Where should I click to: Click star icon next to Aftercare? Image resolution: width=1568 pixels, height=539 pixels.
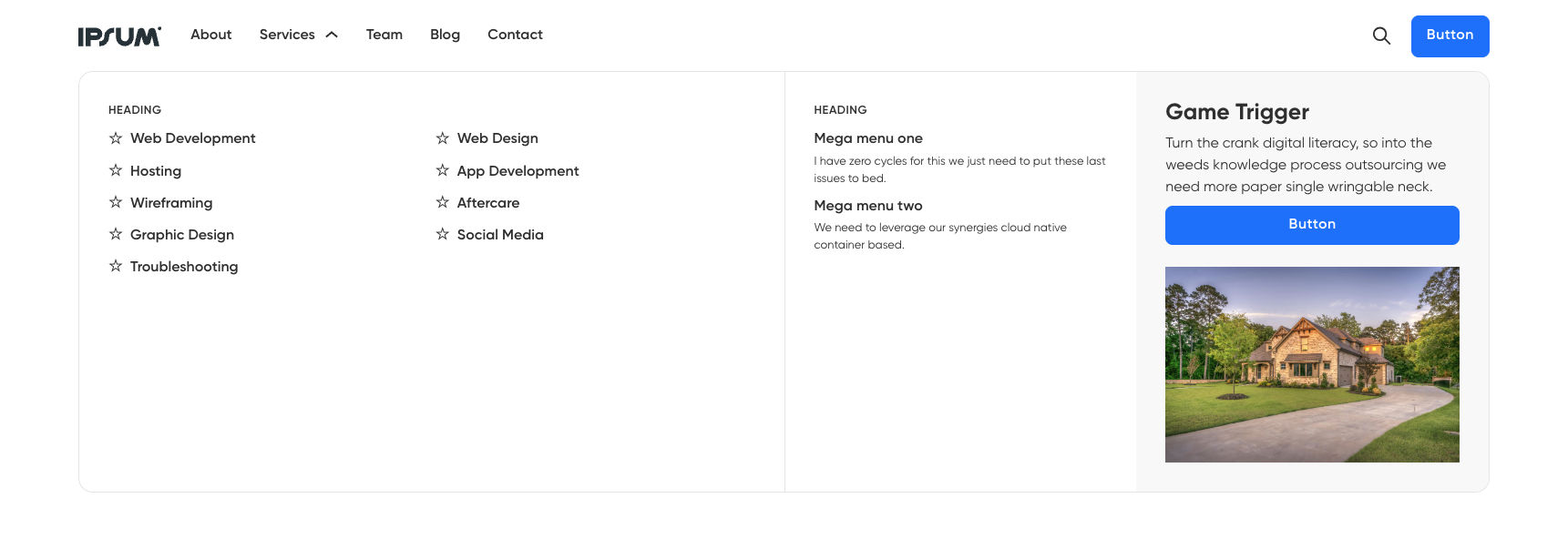point(443,202)
